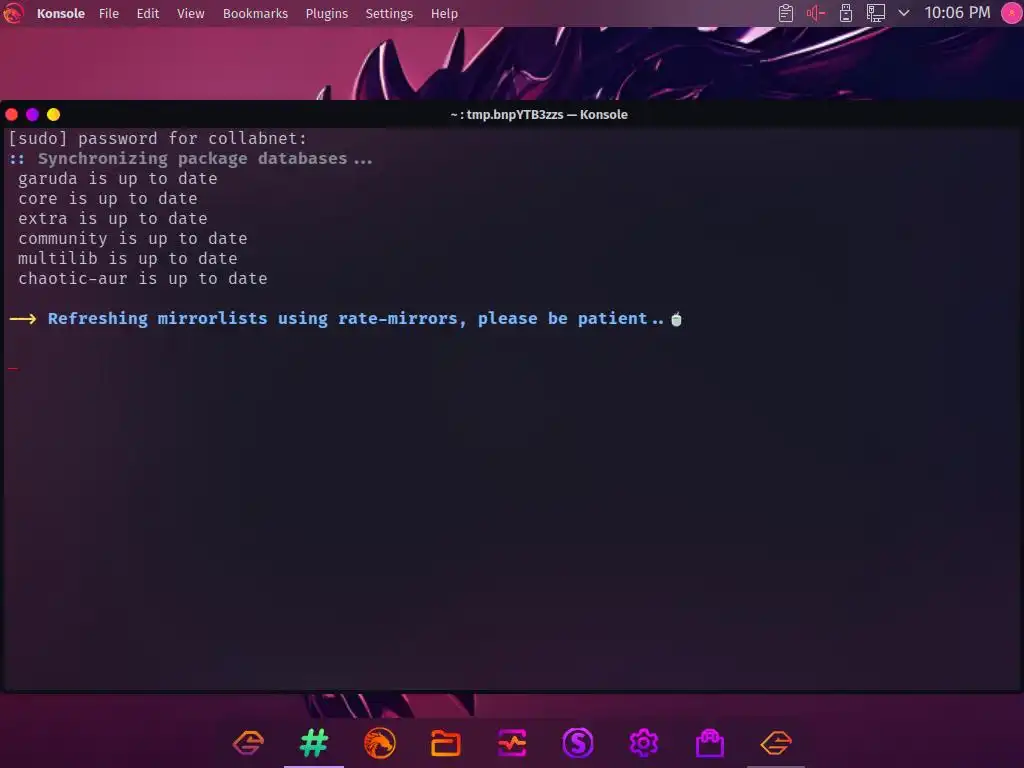This screenshot has width=1024, height=768.
Task: Open the Settings menu
Action: pos(389,14)
